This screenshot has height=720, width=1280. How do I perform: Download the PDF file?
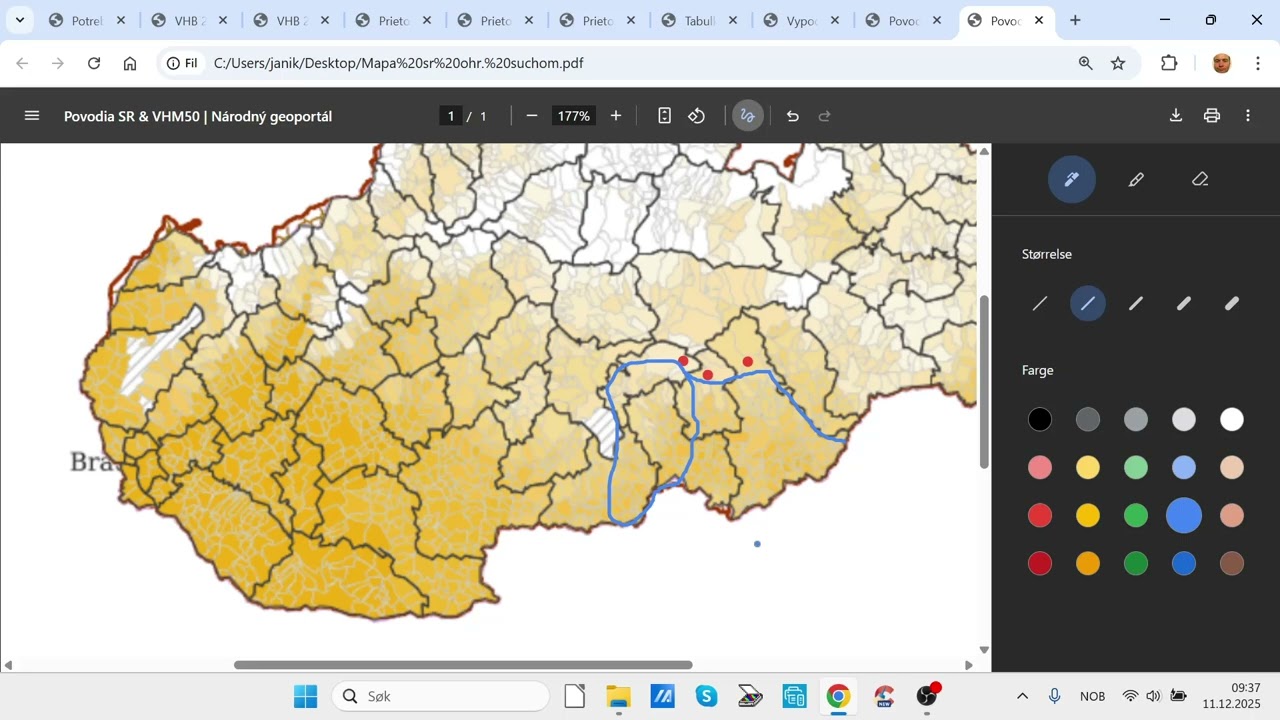click(x=1176, y=116)
